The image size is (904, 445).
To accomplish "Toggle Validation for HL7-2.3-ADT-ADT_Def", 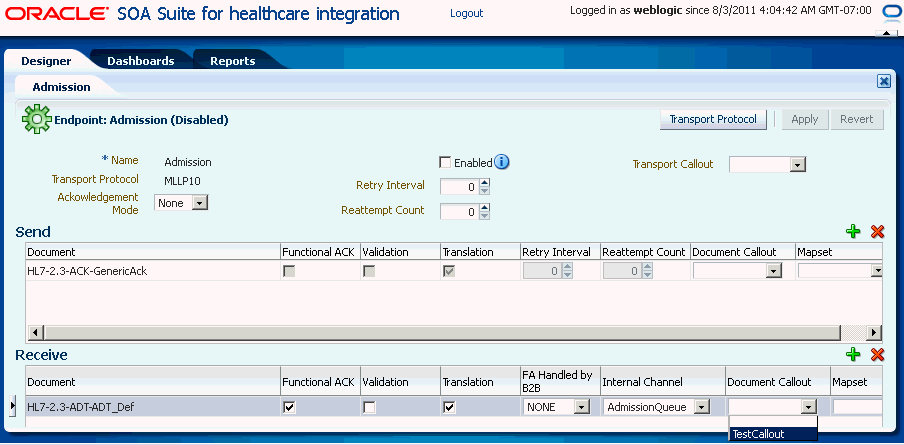I will tap(369, 408).
